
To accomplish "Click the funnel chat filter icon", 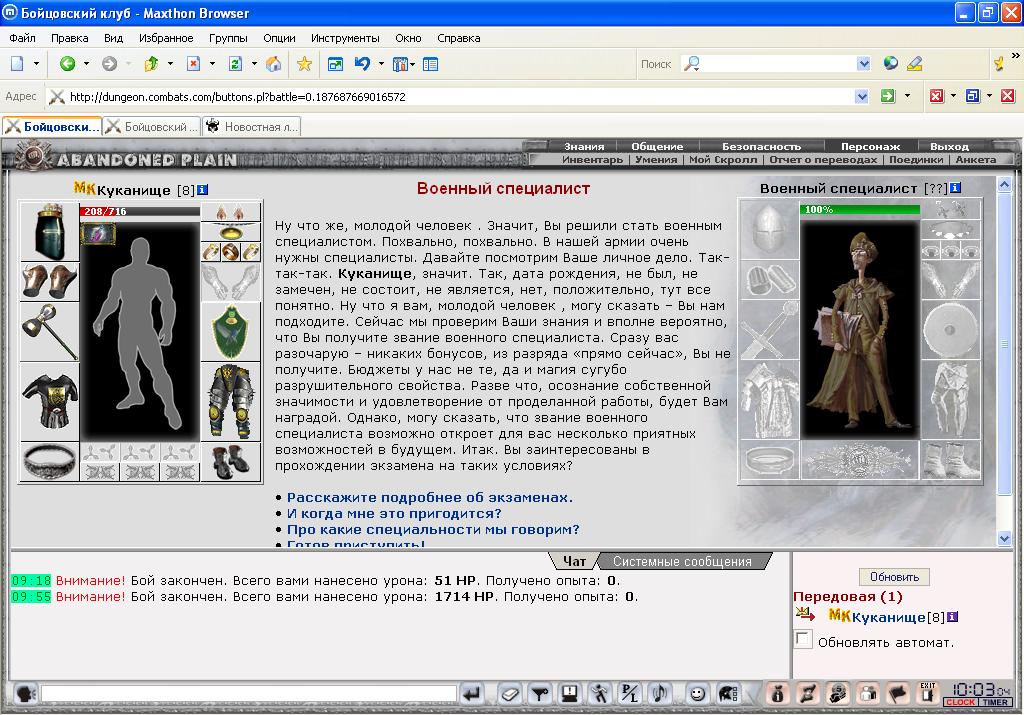I will click(539, 693).
